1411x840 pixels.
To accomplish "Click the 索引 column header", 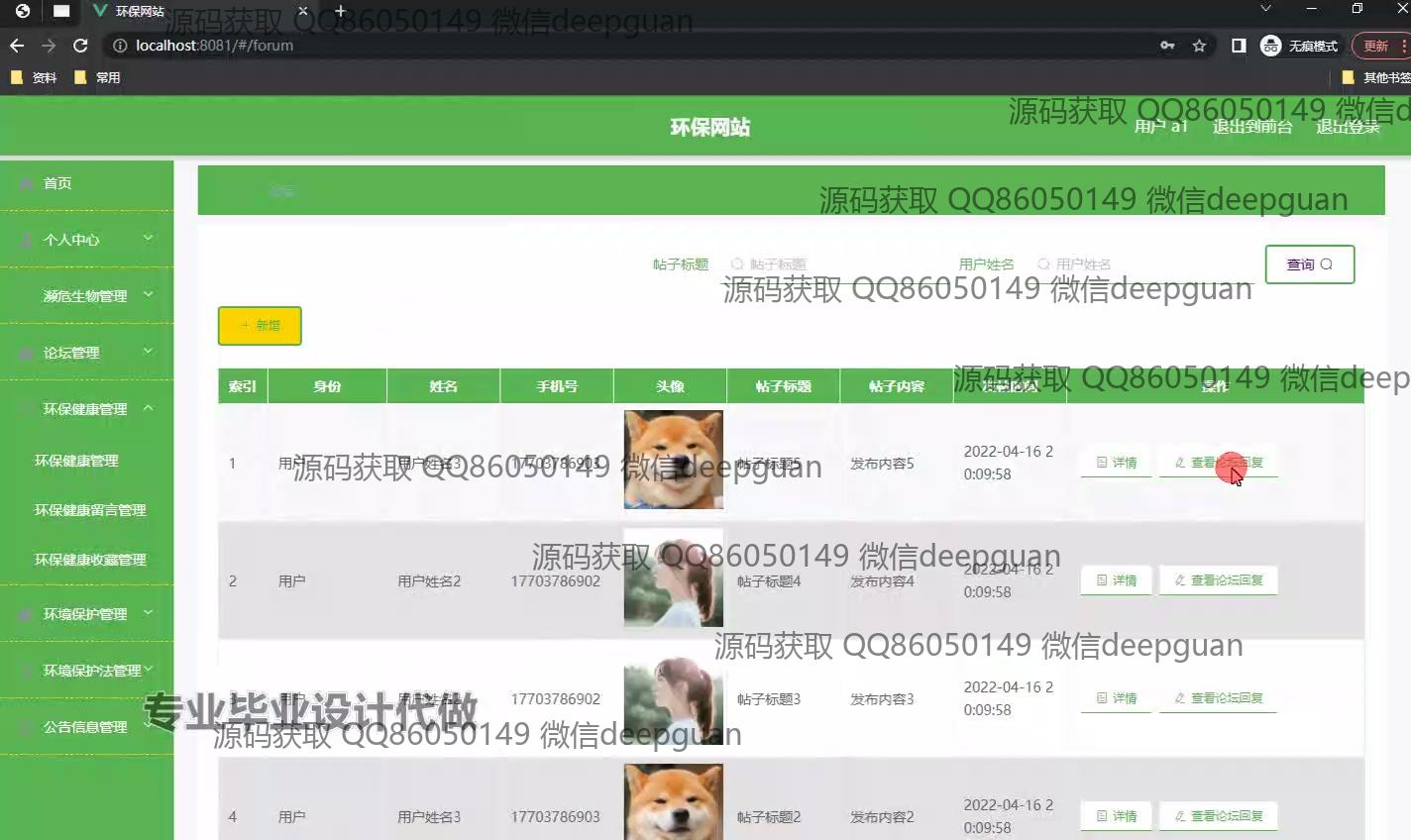I will [243, 386].
